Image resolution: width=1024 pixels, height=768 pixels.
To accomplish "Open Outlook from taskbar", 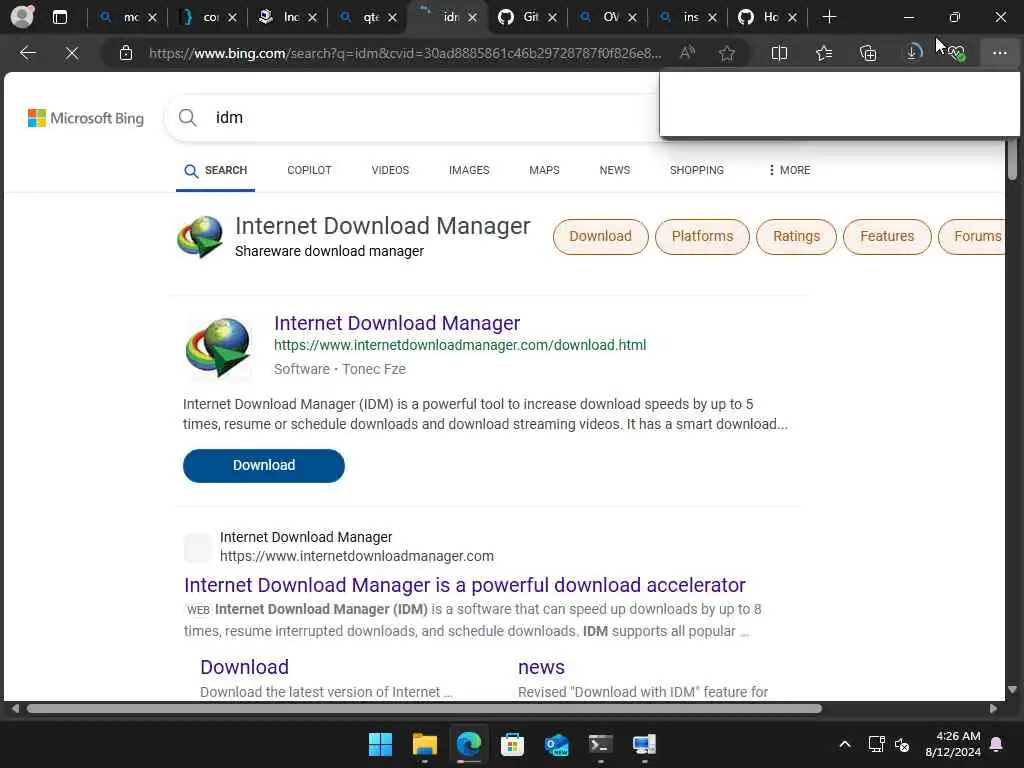I will [556, 744].
